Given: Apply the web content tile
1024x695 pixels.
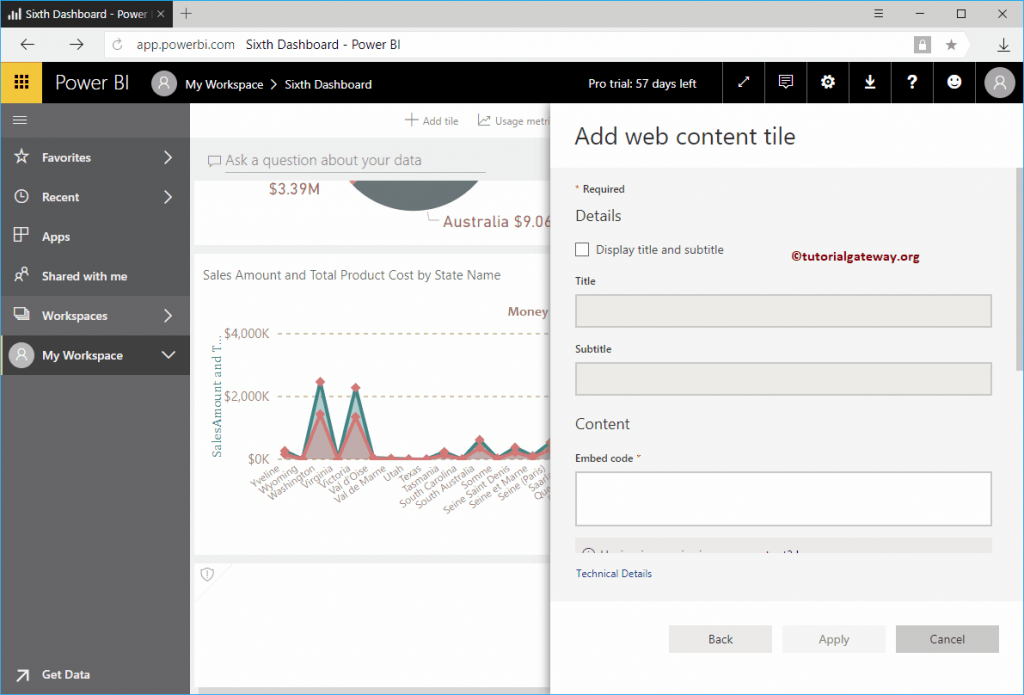Looking at the screenshot, I should (833, 639).
